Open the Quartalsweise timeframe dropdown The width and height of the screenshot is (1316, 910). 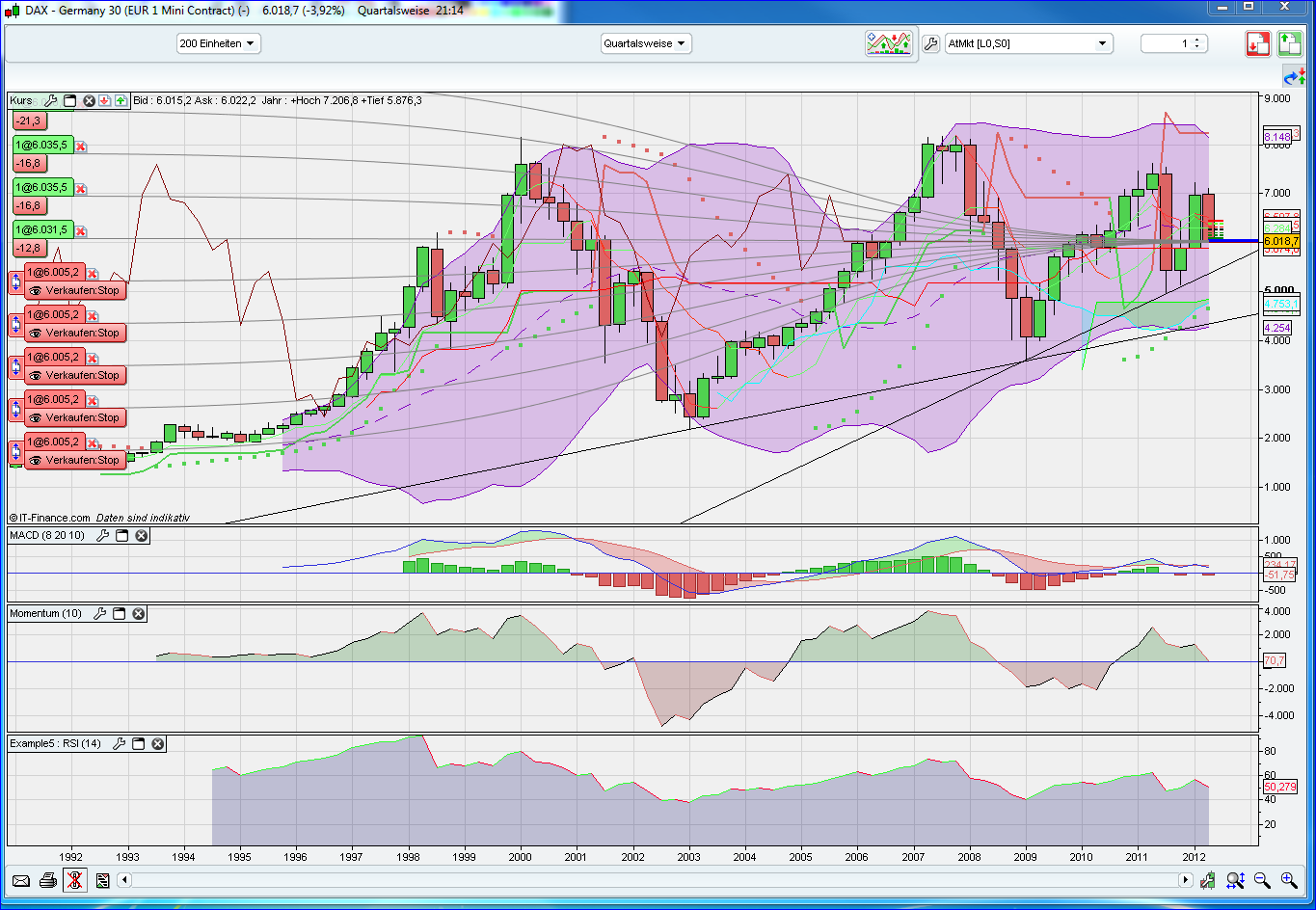click(x=645, y=43)
